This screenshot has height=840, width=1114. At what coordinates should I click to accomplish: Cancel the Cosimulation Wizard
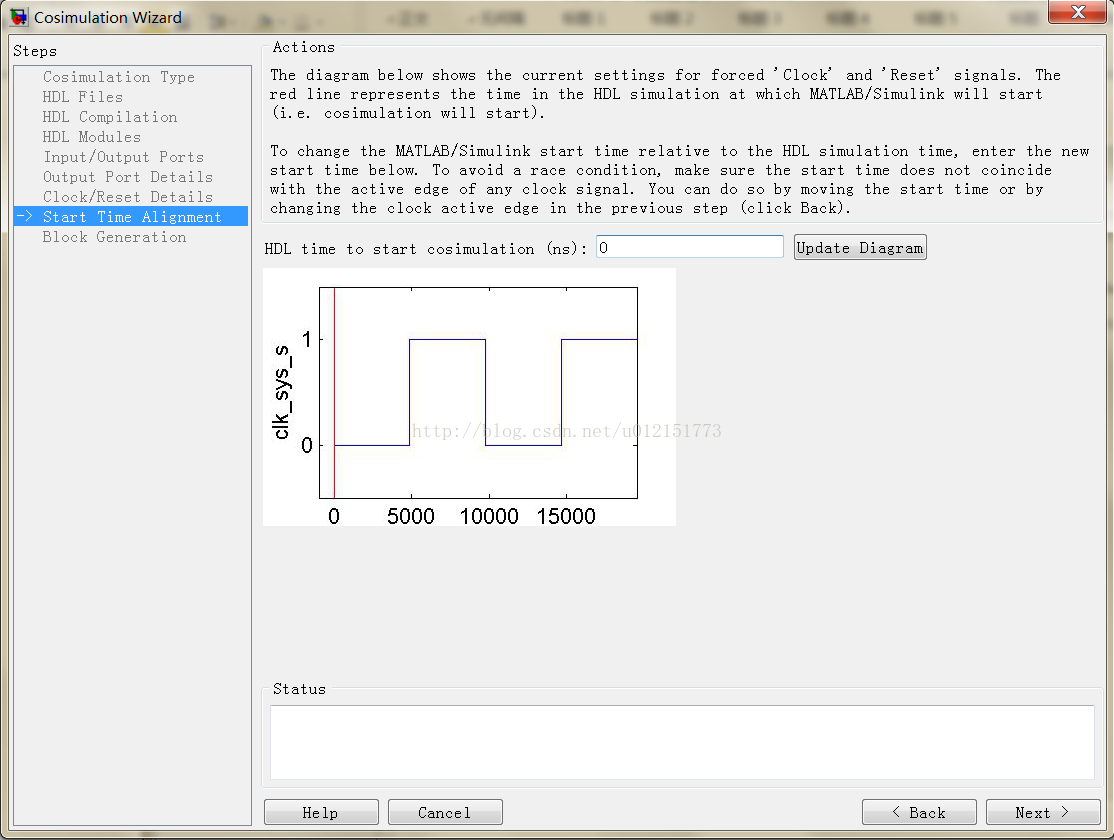pyautogui.click(x=445, y=812)
